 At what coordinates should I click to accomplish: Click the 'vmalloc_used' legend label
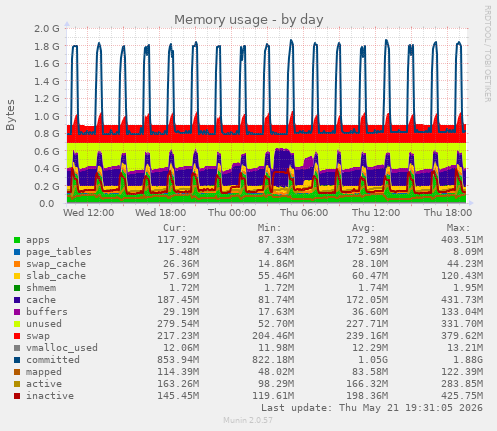click(62, 348)
